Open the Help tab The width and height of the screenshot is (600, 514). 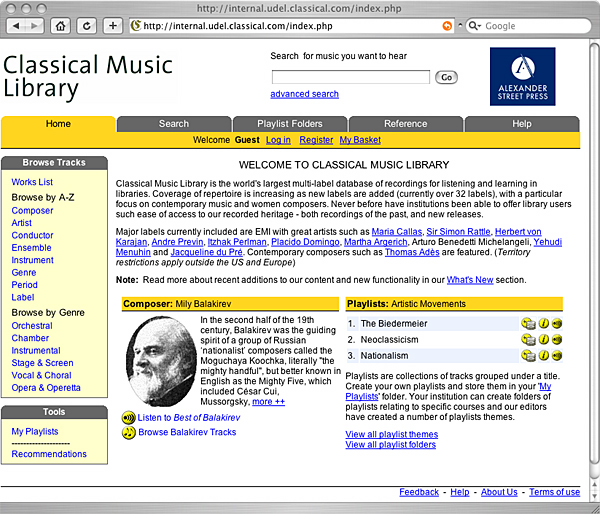point(522,124)
